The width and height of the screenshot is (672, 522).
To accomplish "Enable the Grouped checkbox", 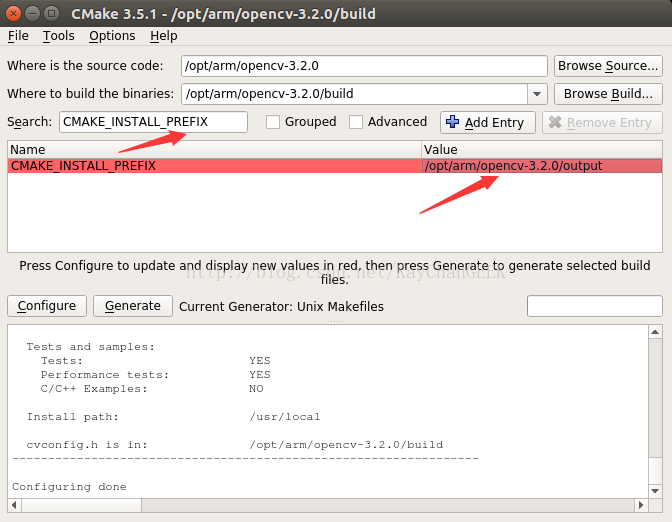I will [x=273, y=122].
